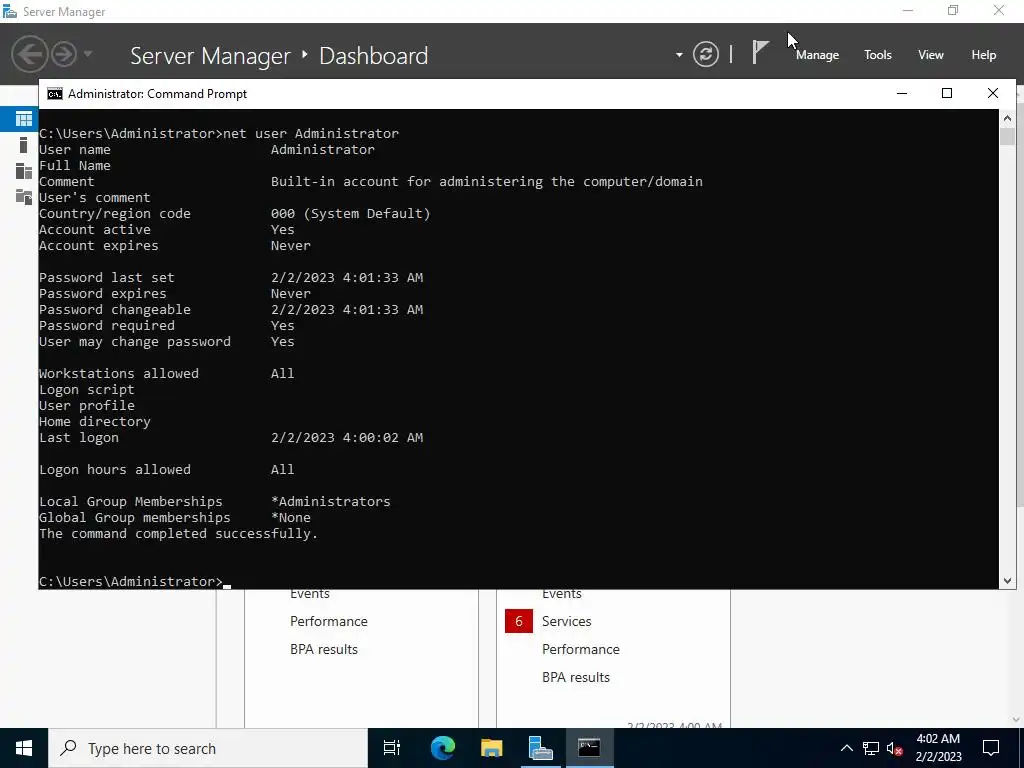Click the Dashboard breadcrumb title

tap(374, 56)
